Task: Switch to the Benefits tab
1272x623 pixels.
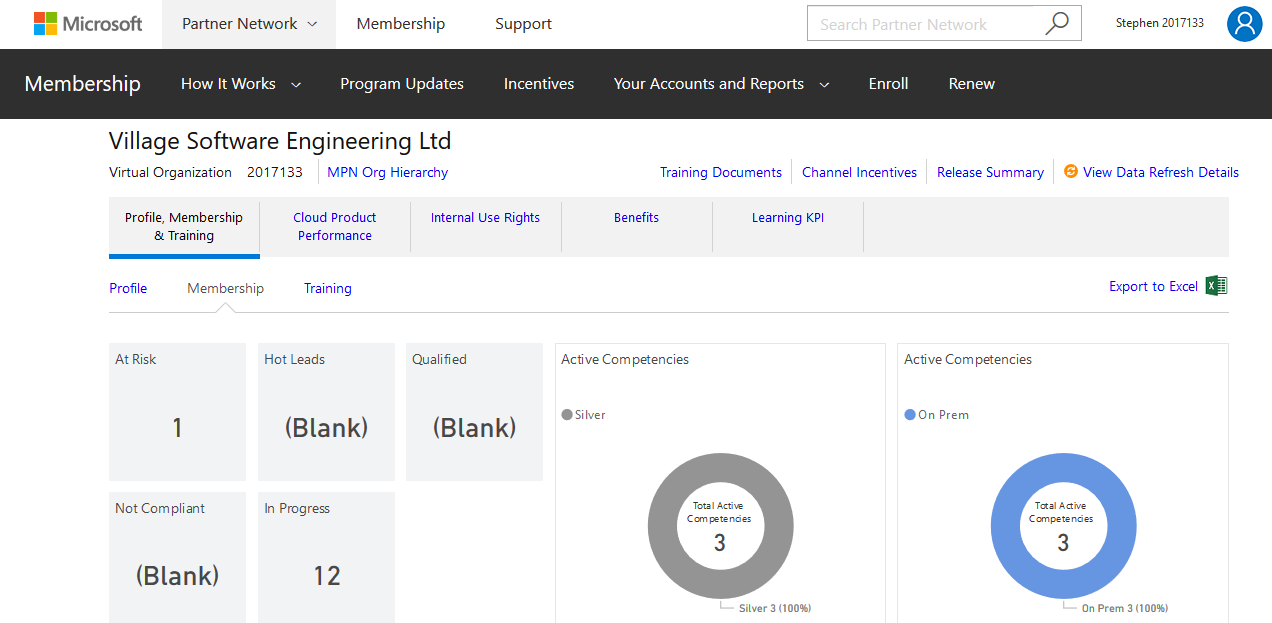Action: point(636,217)
